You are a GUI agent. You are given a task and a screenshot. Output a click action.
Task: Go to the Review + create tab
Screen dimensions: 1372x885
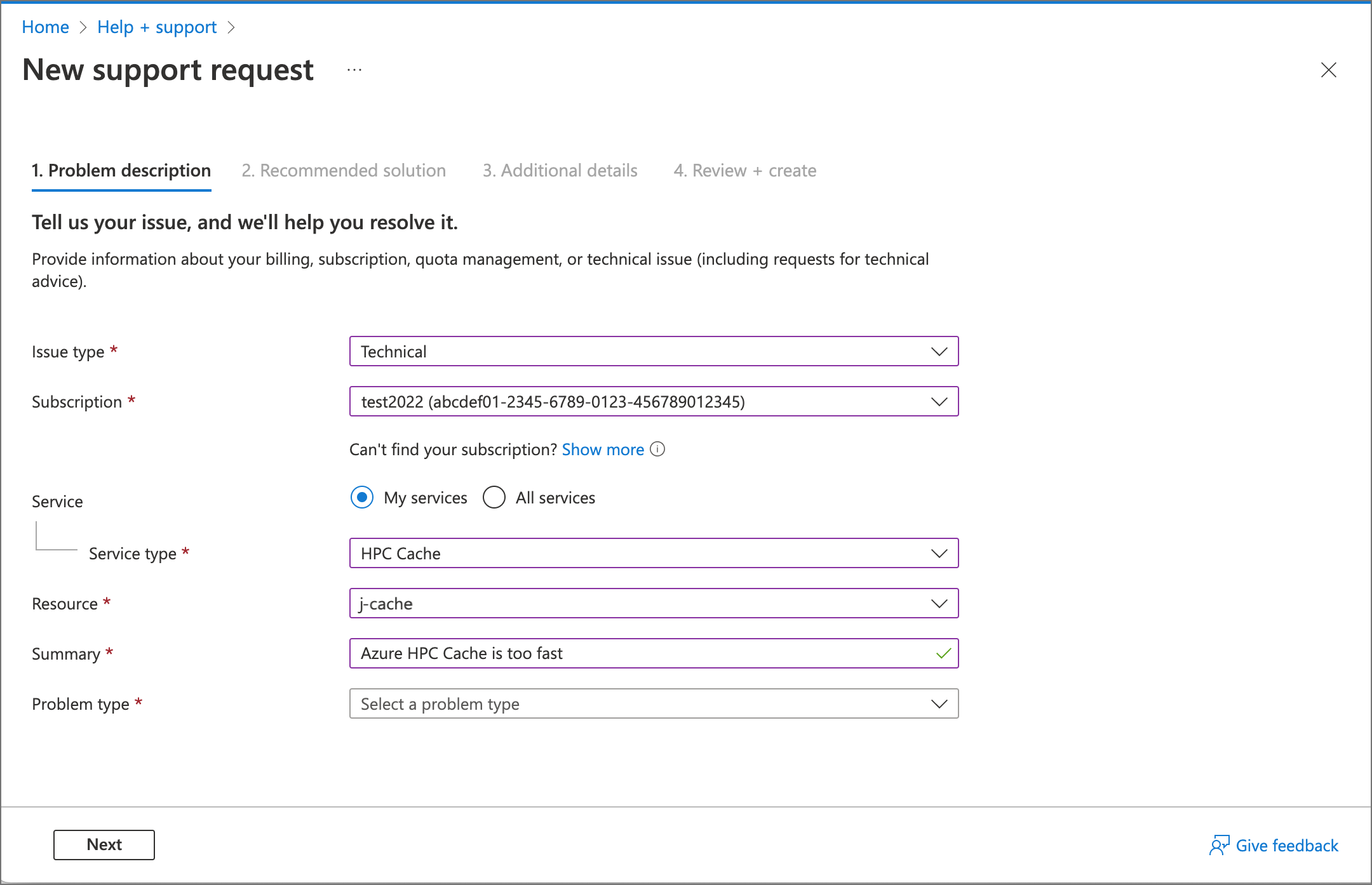(x=745, y=170)
